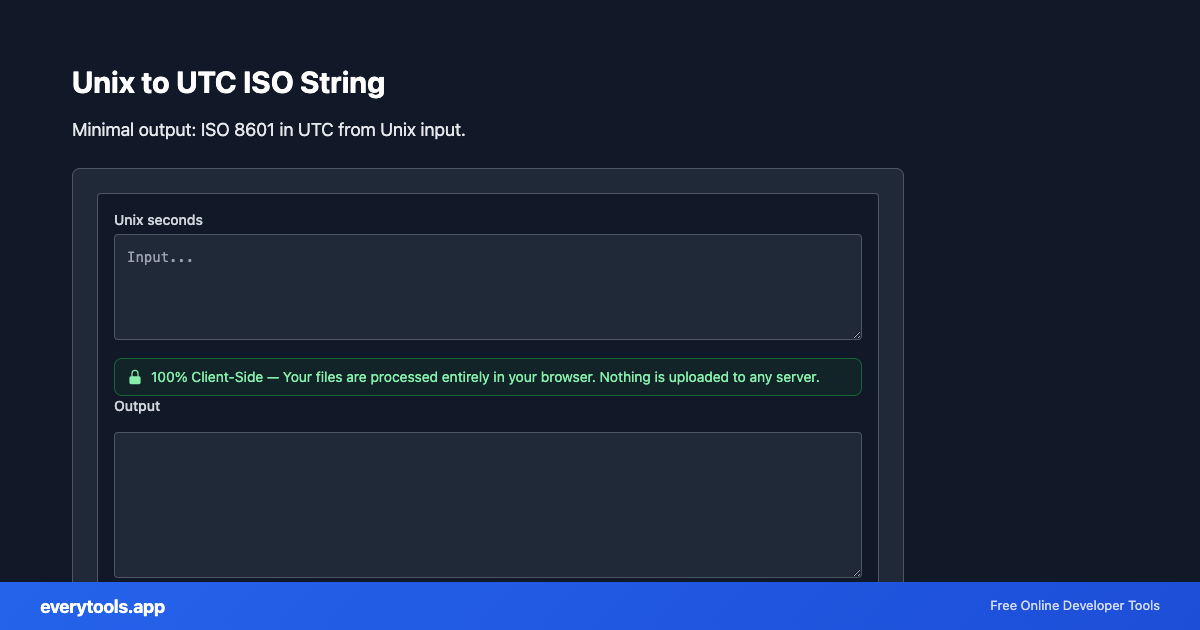
Task: Click inside the Unix seconds input area
Action: [x=487, y=287]
